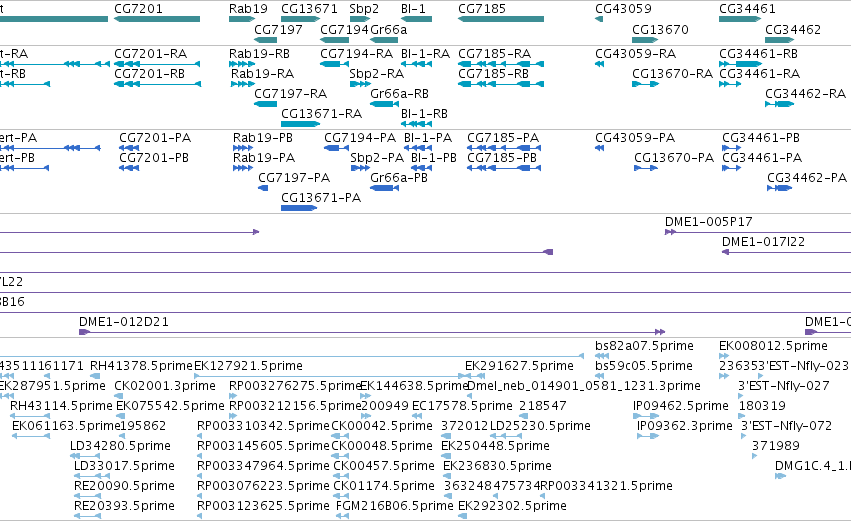
Task: Click the Gr66a gene label in top track
Action: tap(389, 29)
